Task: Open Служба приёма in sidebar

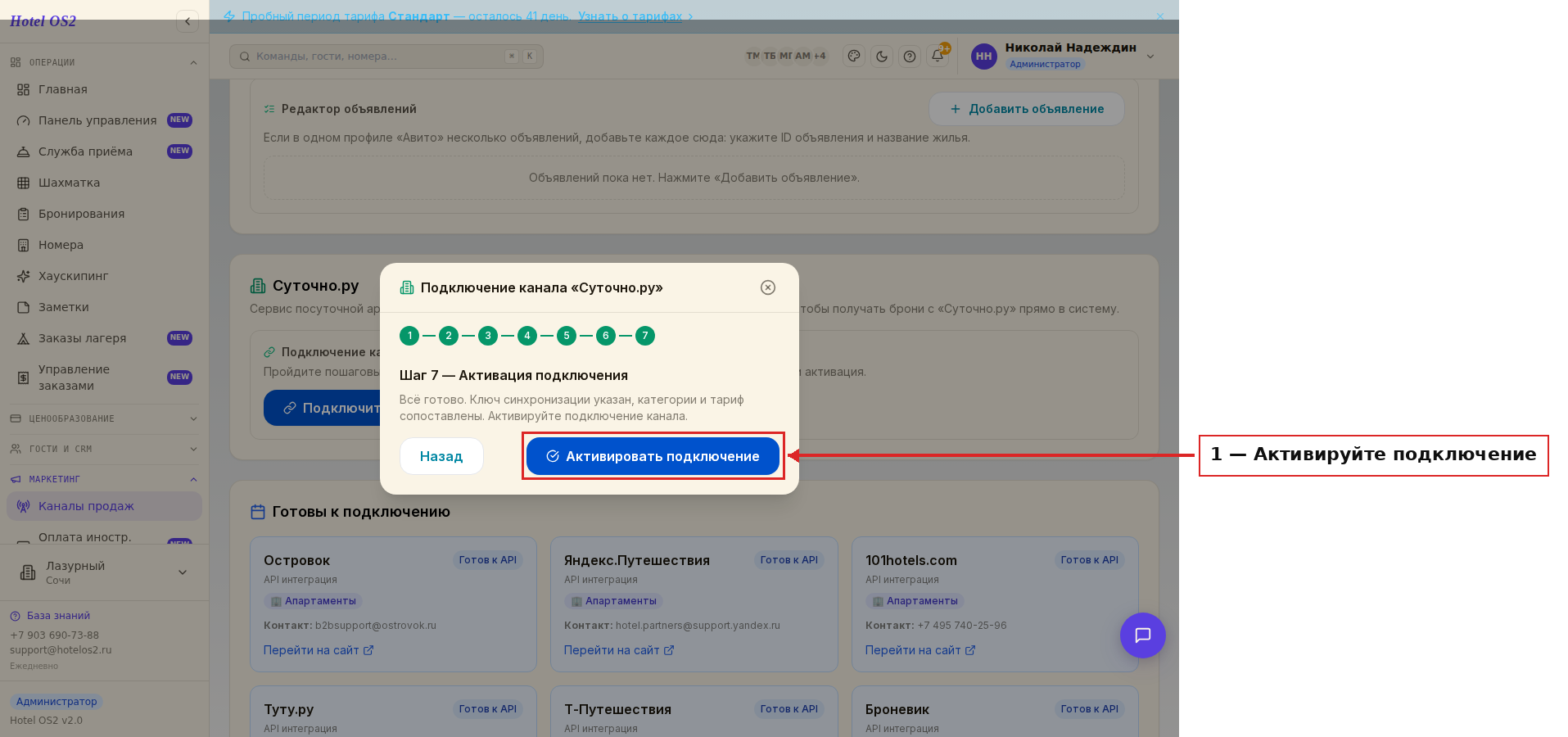Action: pos(104,151)
